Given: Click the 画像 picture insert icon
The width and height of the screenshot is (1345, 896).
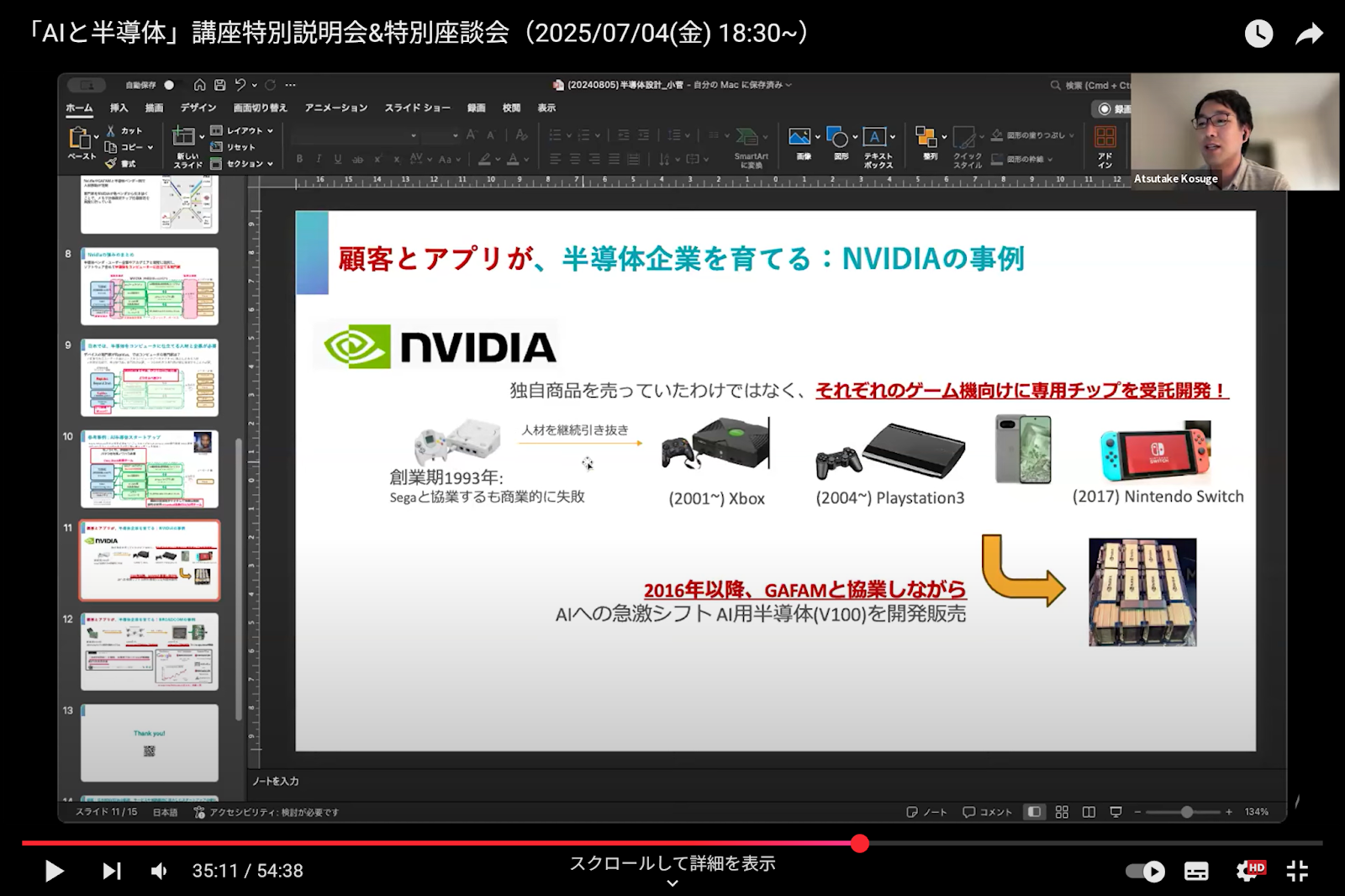Looking at the screenshot, I should point(799,136).
